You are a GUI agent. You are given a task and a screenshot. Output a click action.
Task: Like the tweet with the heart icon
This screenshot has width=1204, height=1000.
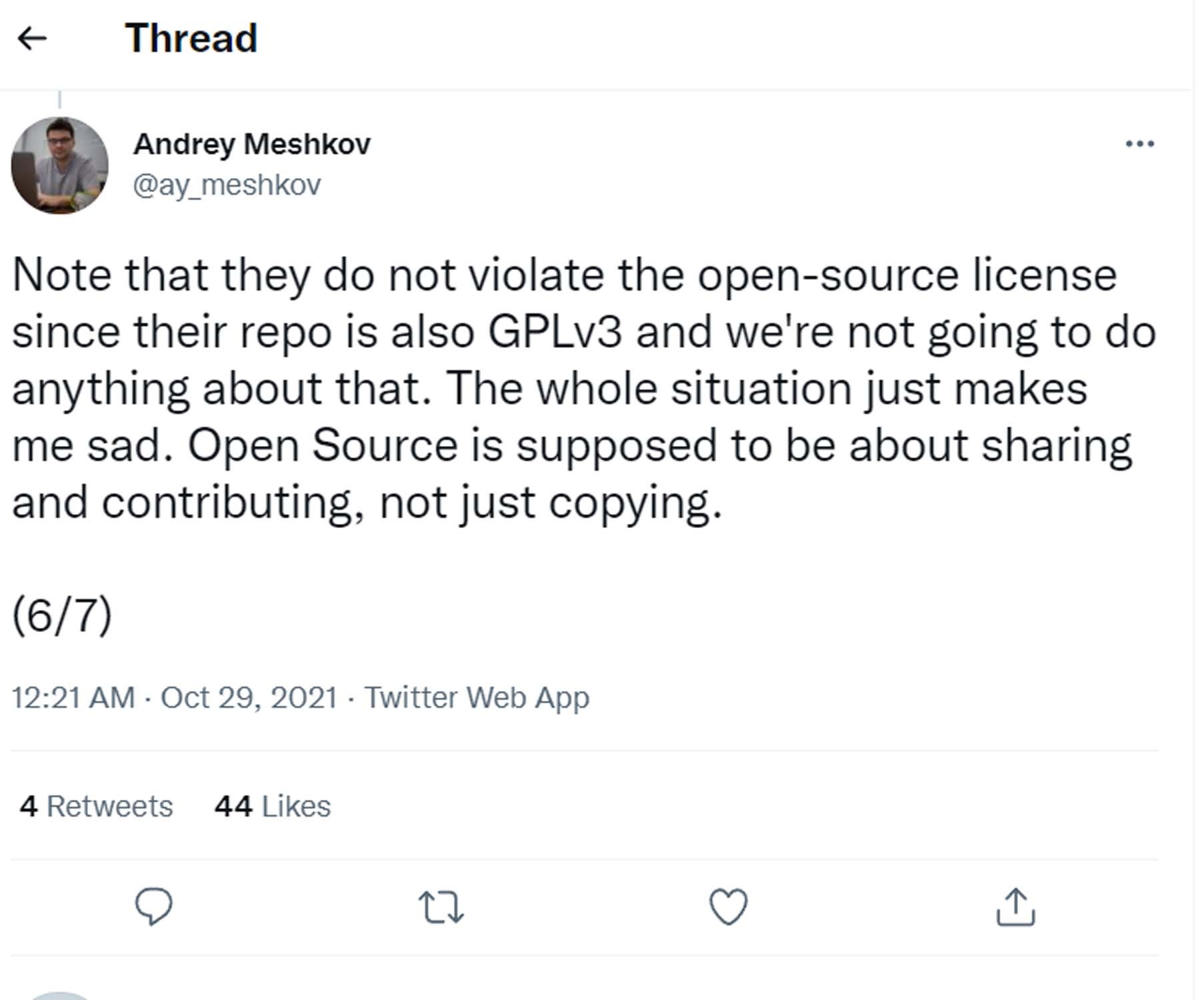coord(728,907)
